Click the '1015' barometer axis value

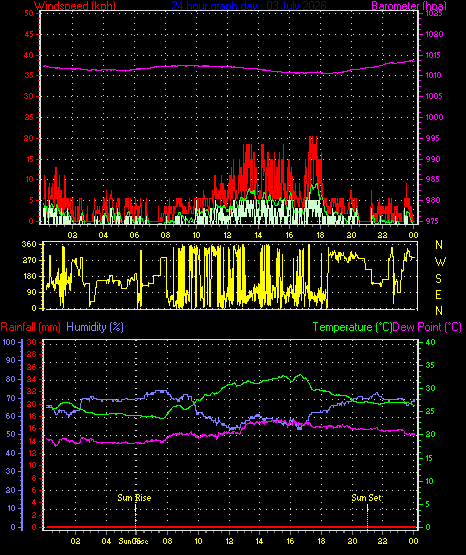click(x=433, y=55)
